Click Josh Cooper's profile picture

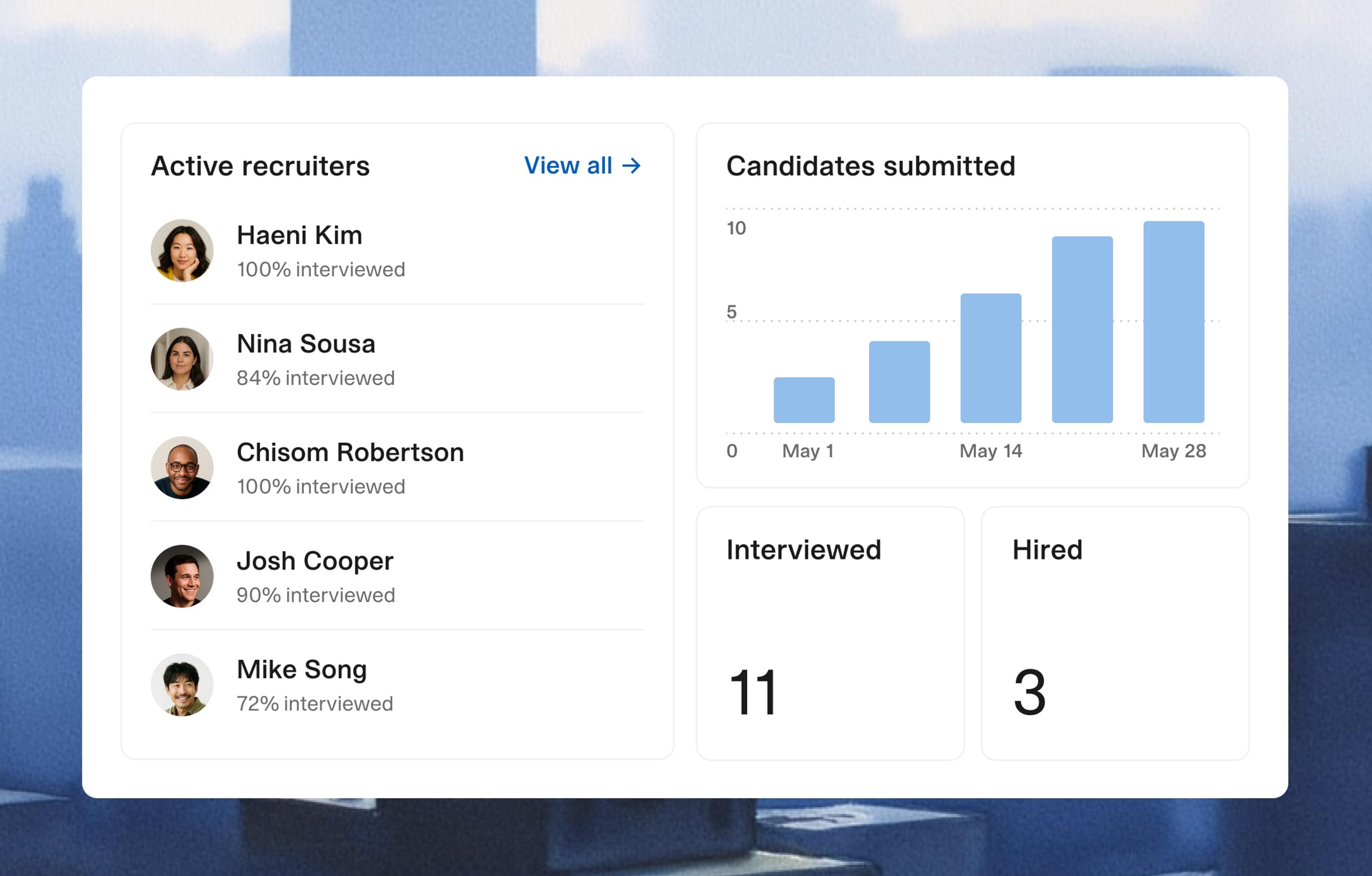coord(182,576)
